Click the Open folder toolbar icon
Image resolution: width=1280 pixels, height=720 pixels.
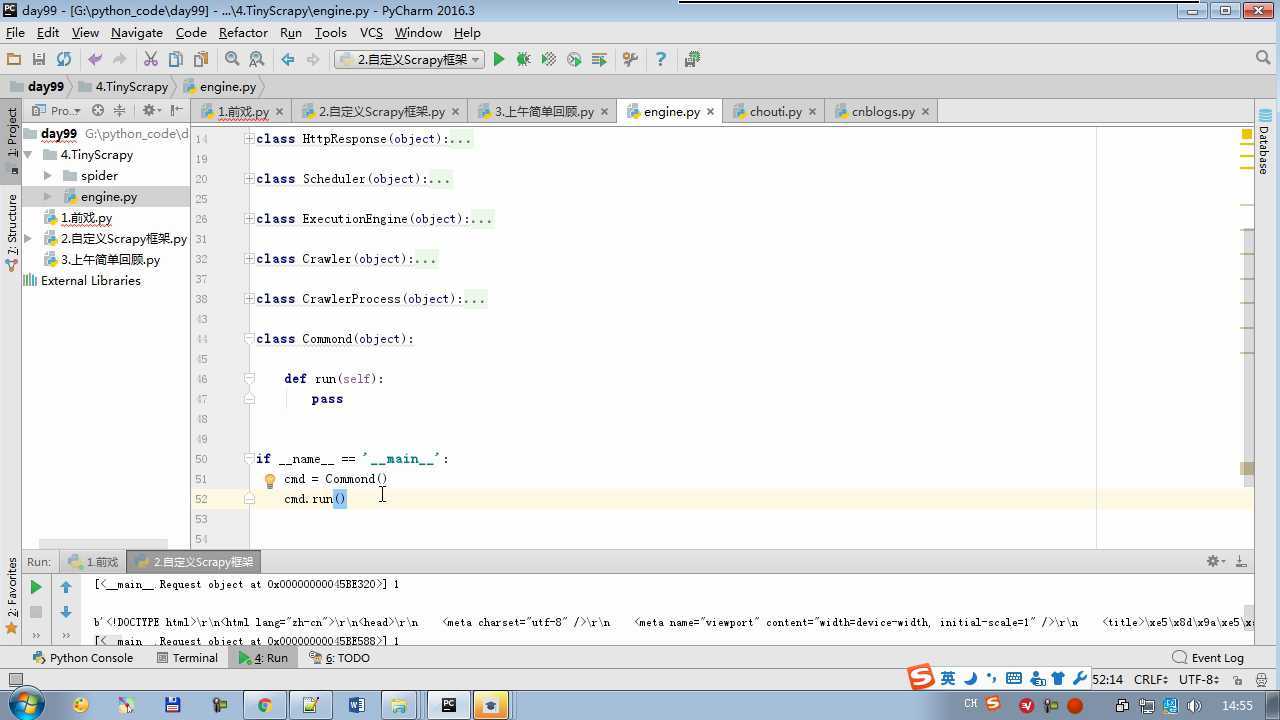[14, 60]
